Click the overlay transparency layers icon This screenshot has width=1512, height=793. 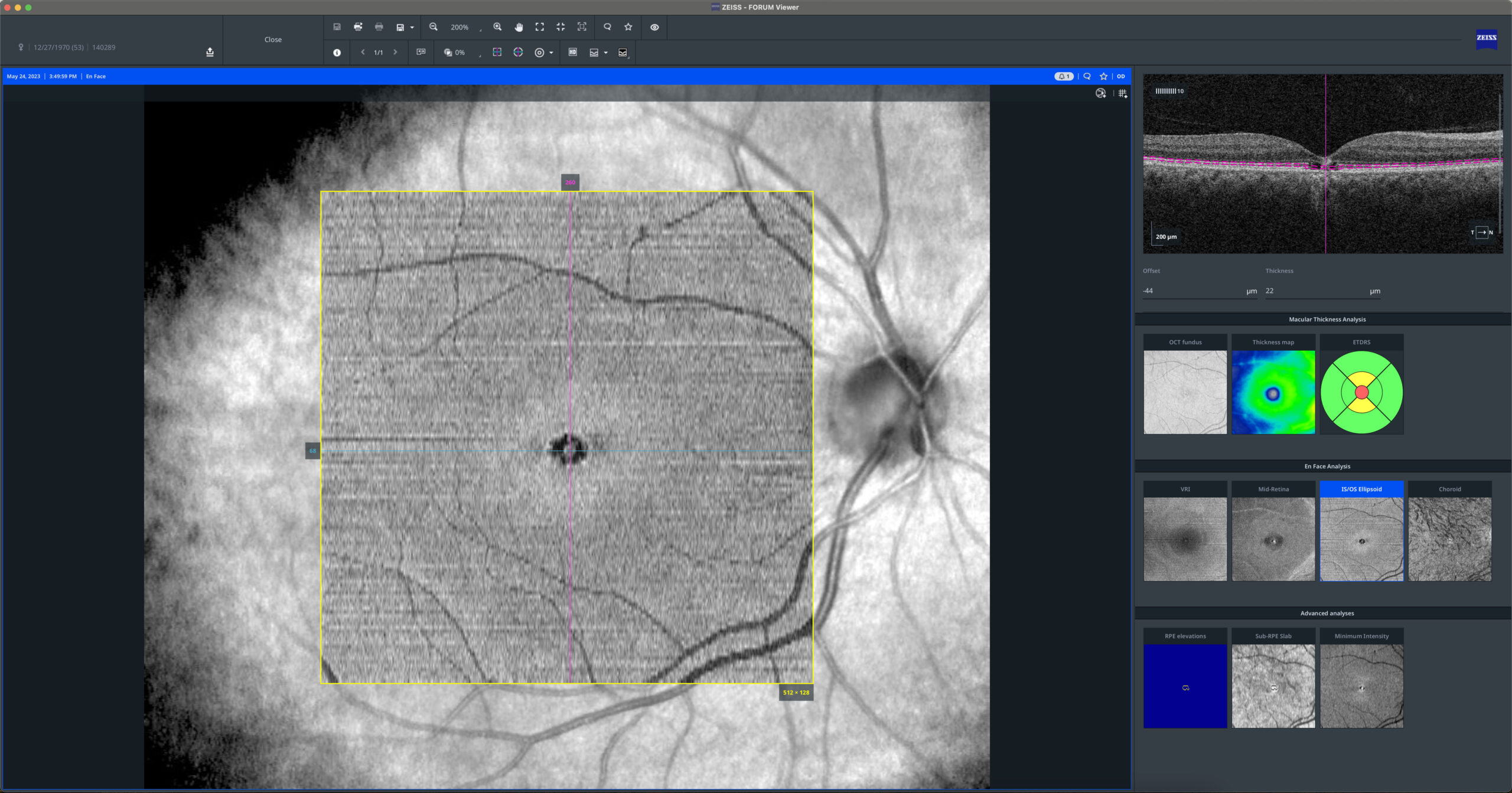448,53
